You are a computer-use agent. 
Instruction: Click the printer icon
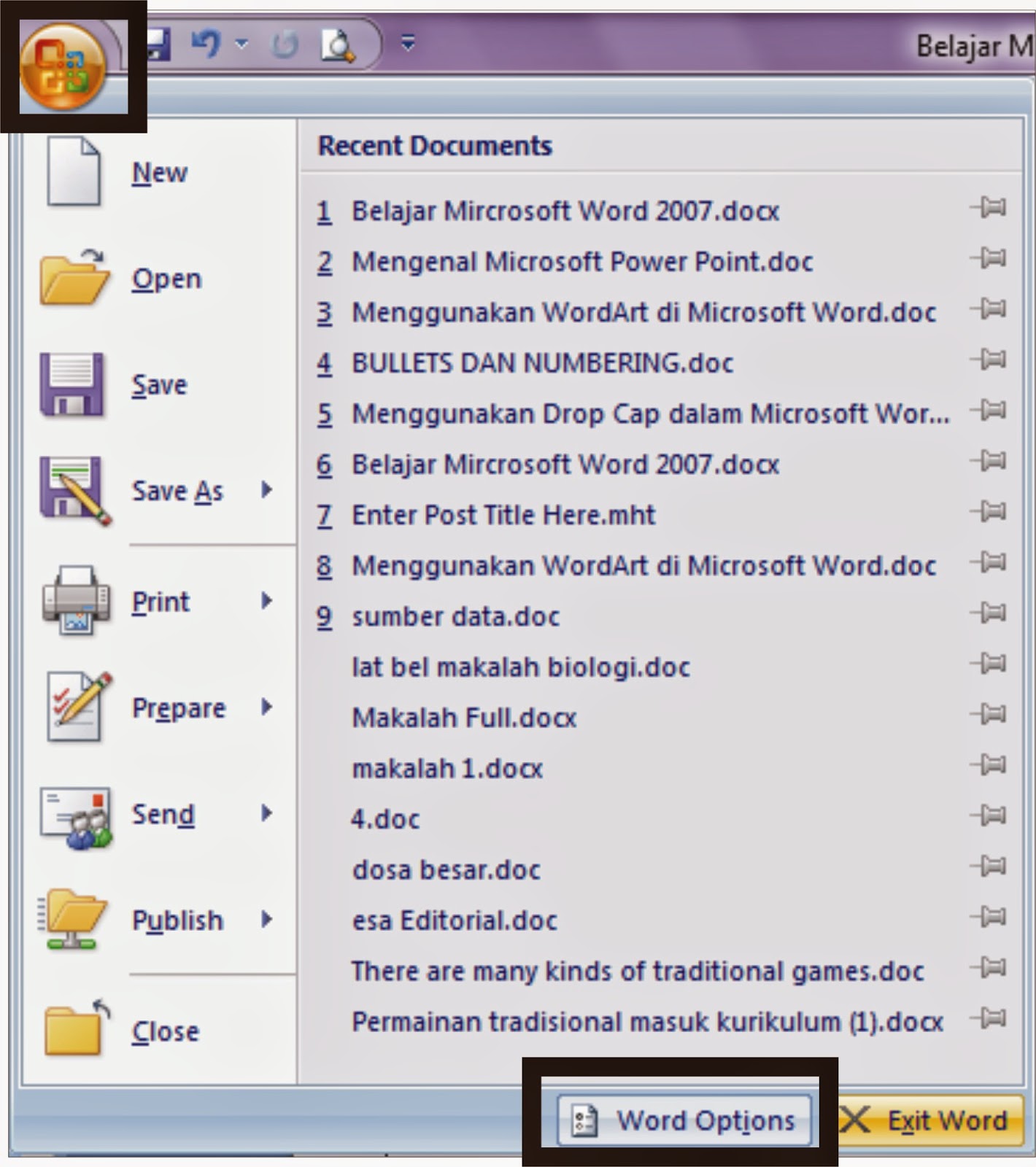[76, 600]
